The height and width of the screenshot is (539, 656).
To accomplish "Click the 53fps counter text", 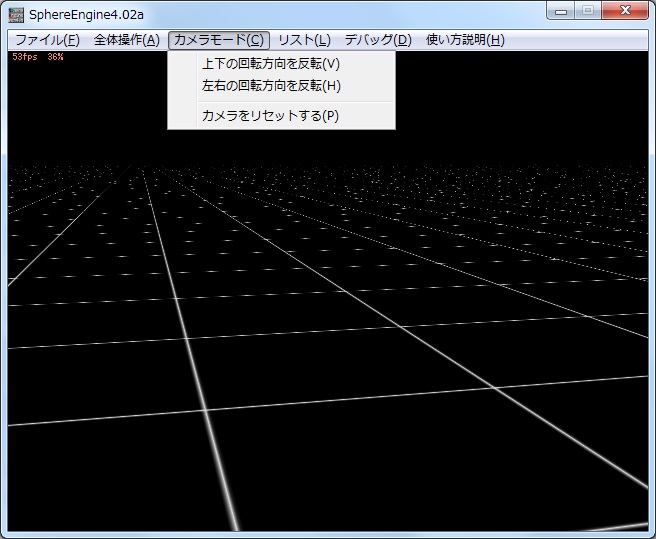I will pyautogui.click(x=25, y=57).
